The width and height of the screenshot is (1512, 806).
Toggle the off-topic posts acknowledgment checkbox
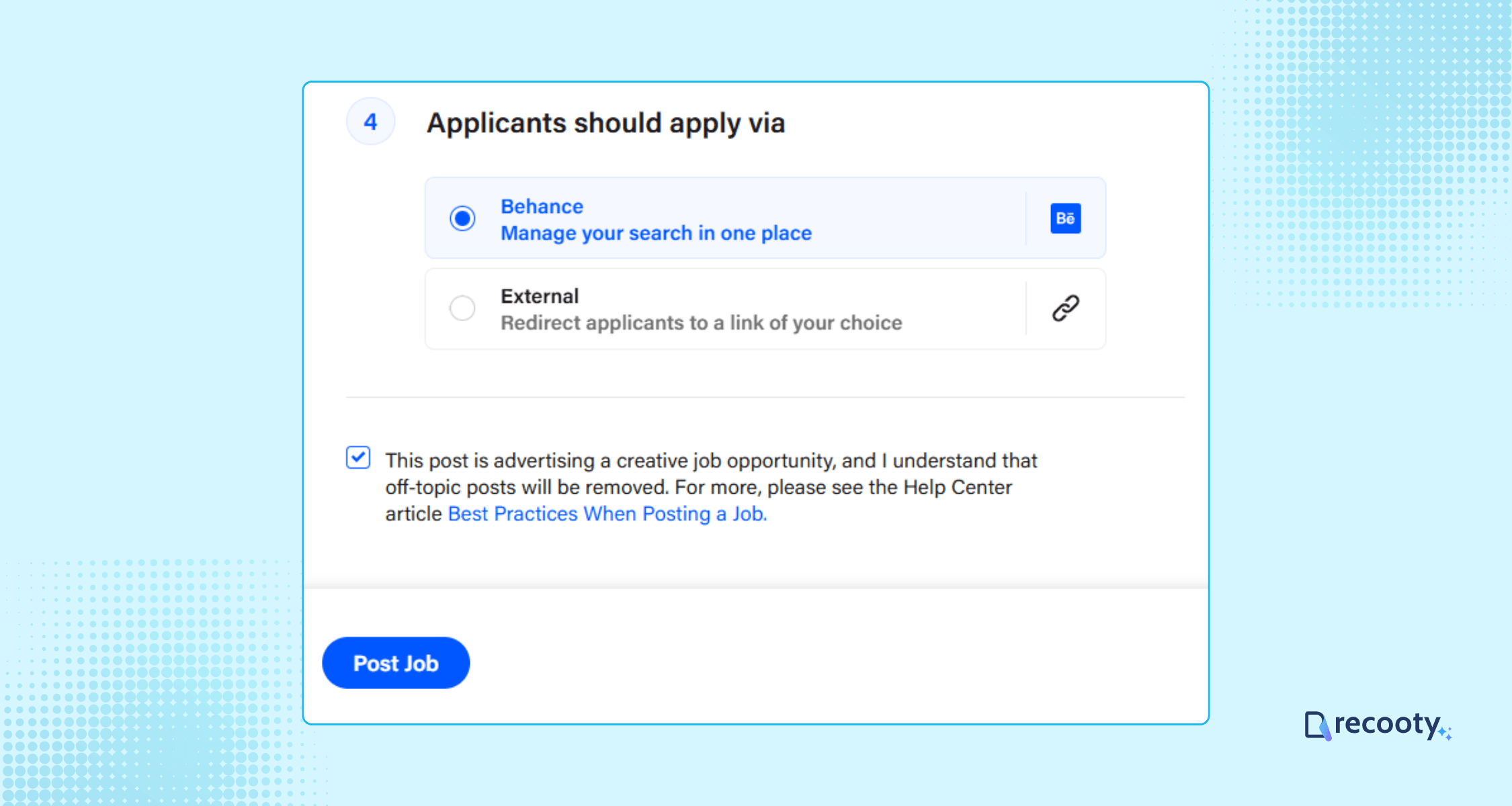tap(358, 458)
